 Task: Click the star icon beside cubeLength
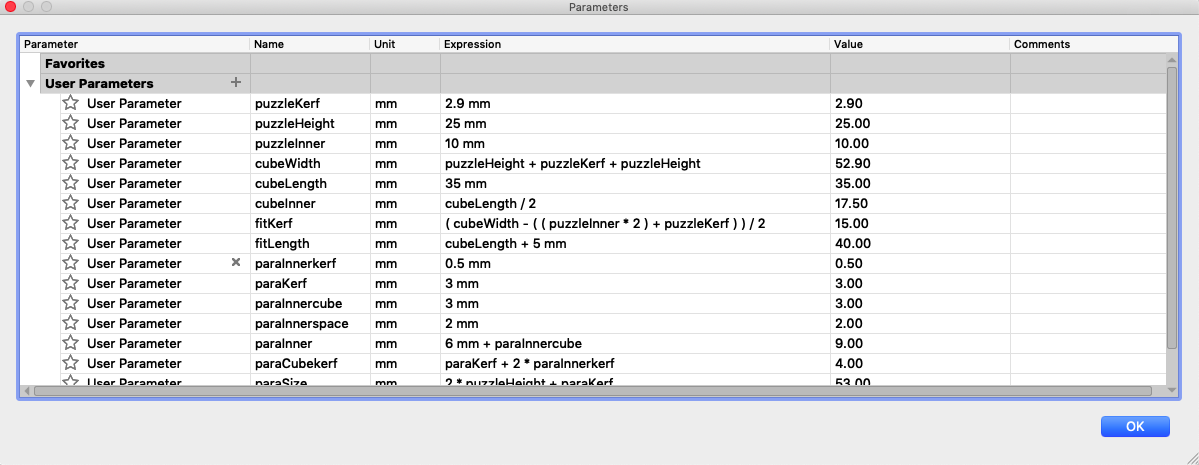pos(71,183)
